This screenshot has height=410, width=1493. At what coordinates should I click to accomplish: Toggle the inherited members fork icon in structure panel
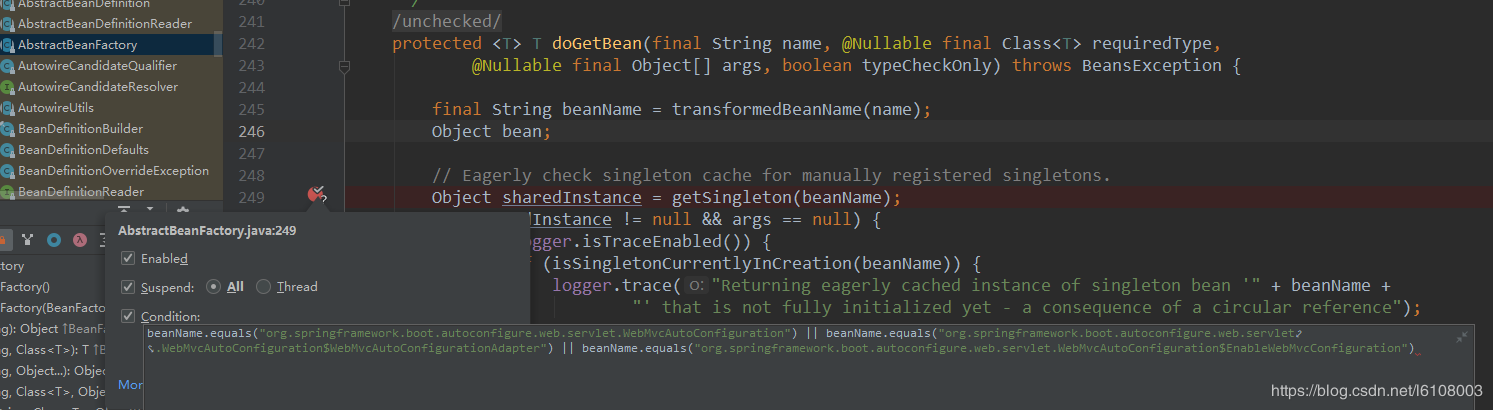point(27,240)
